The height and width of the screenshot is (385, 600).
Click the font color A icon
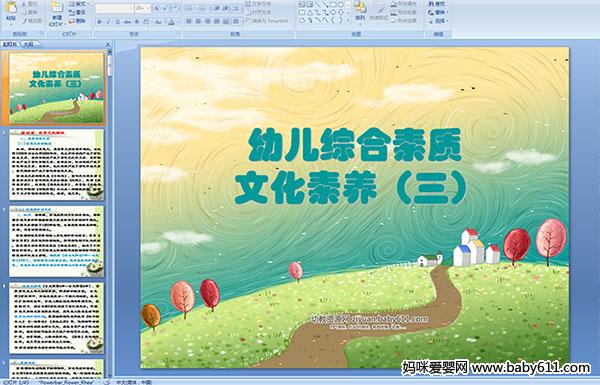[172, 22]
